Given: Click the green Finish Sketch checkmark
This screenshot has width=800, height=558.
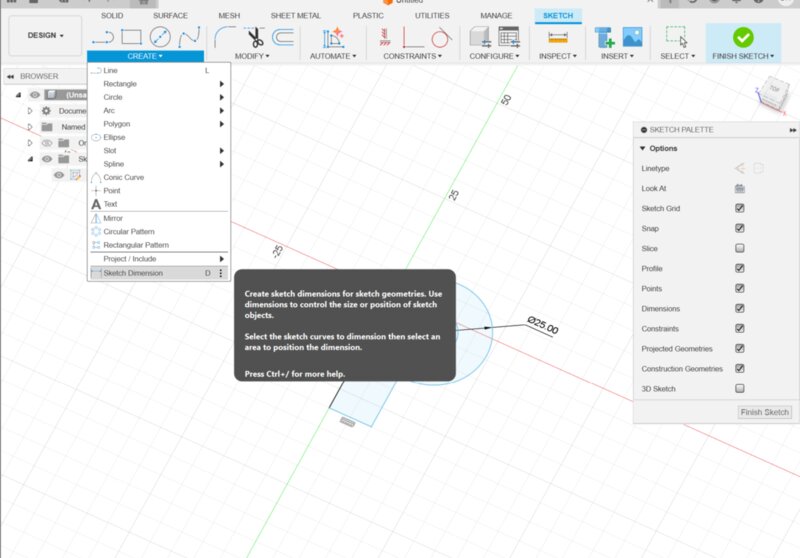Looking at the screenshot, I should point(743,37).
